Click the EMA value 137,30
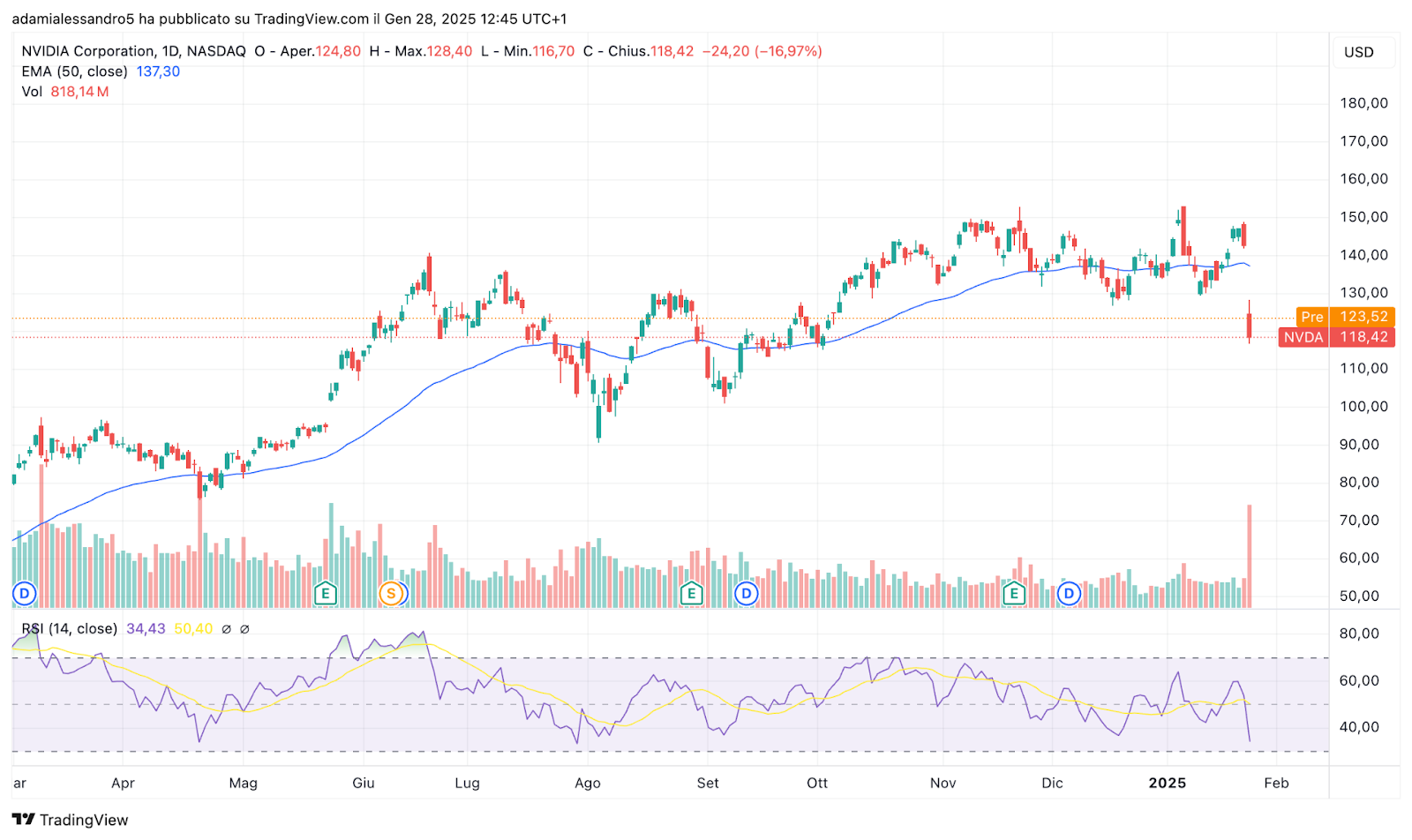 click(x=158, y=71)
